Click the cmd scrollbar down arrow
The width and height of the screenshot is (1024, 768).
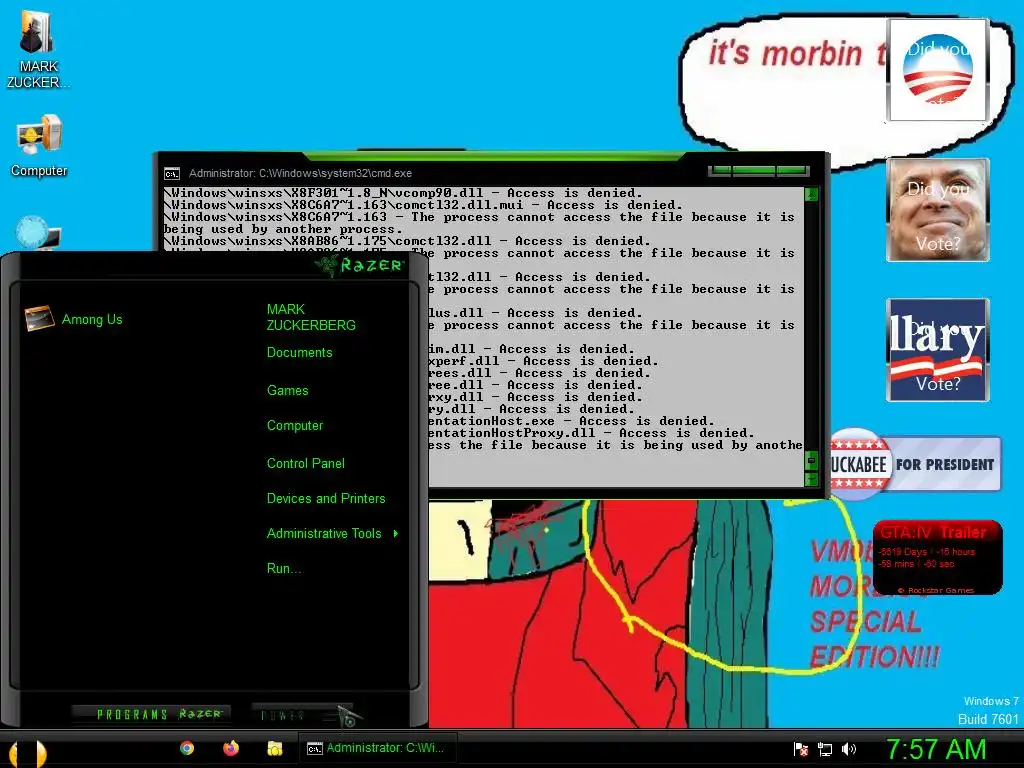[x=811, y=479]
